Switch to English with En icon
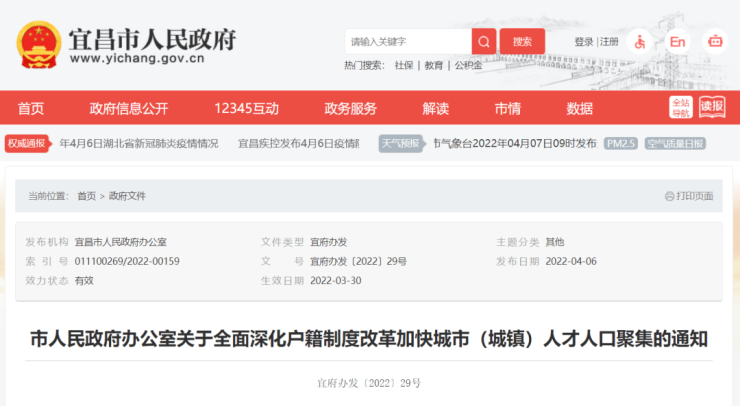Screen dimensions: 740x406 point(677,41)
